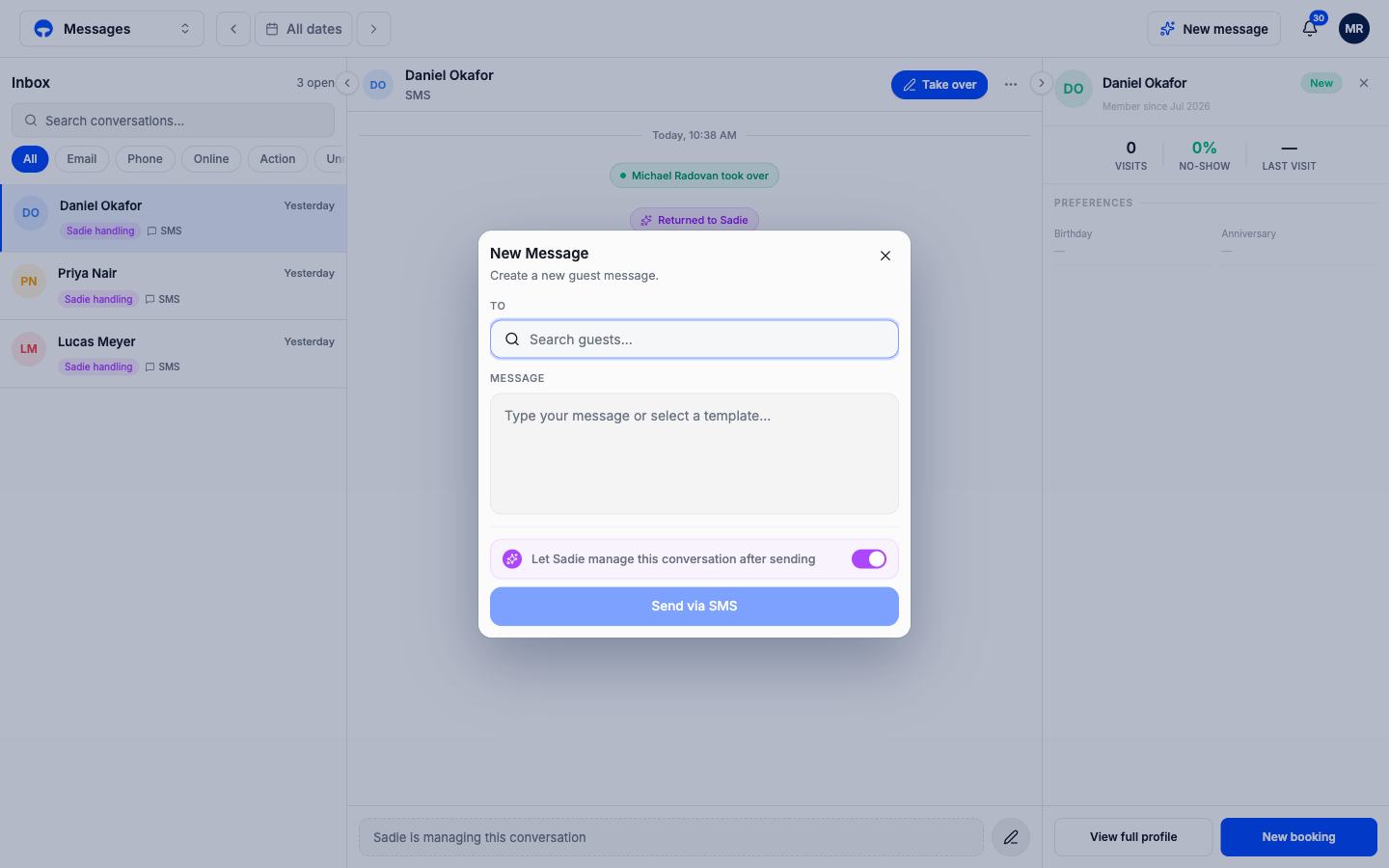The height and width of the screenshot is (868, 1389).
Task: Select the Email filter tab
Action: (82, 159)
